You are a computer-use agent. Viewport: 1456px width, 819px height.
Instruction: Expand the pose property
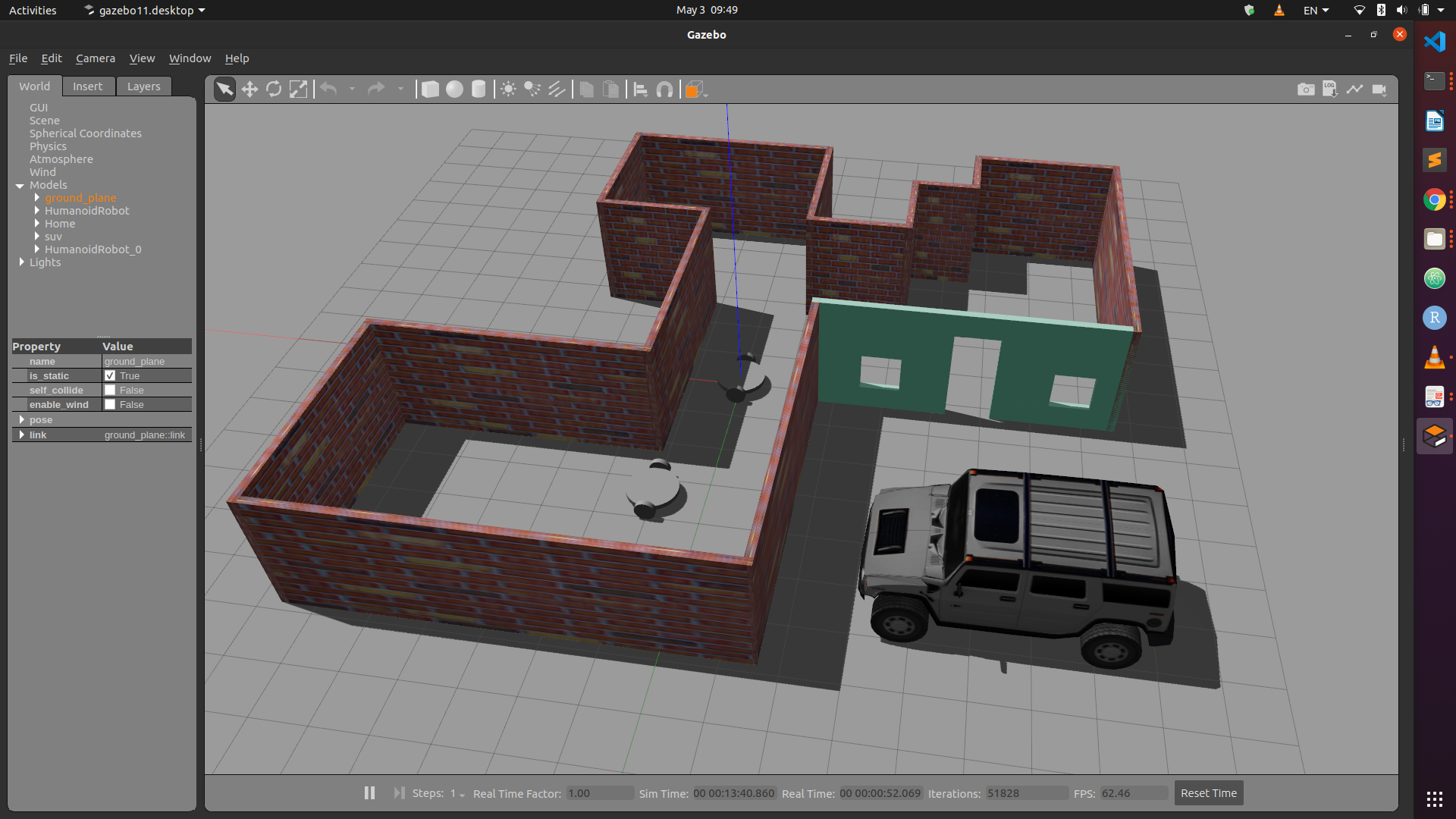tap(21, 420)
